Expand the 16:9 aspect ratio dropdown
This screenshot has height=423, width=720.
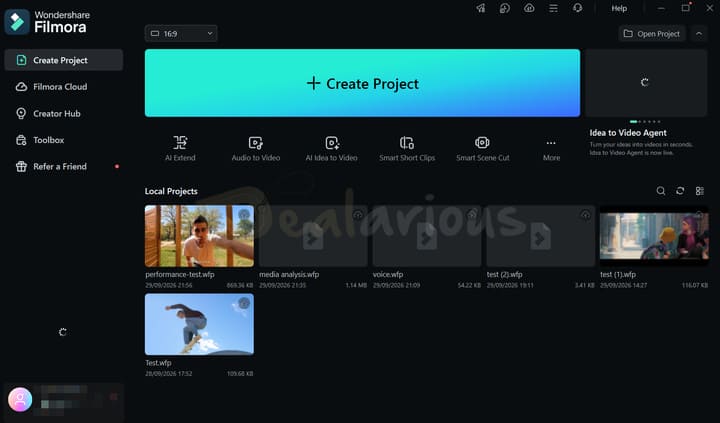[181, 34]
